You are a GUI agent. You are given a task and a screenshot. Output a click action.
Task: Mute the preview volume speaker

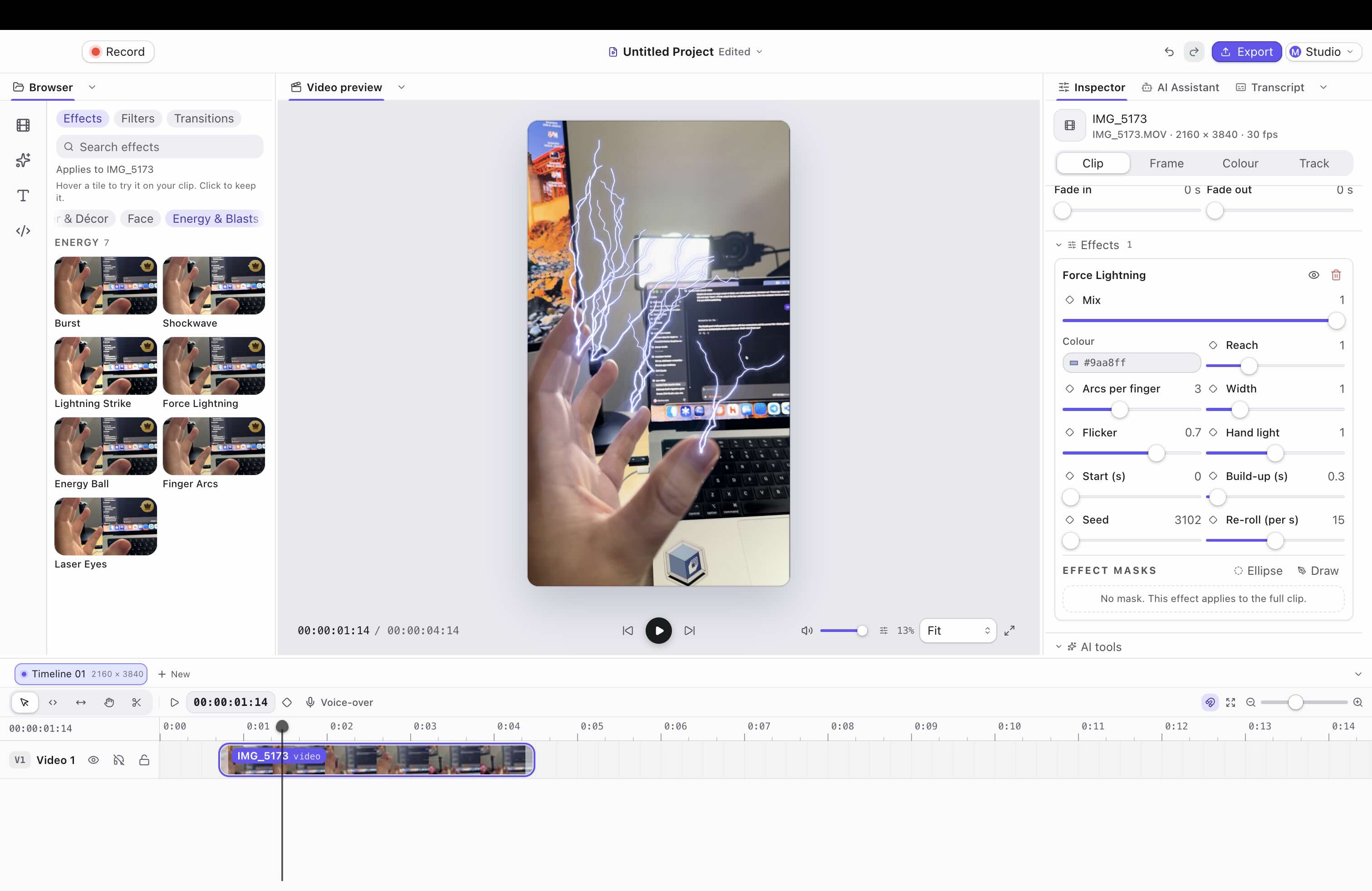pyautogui.click(x=807, y=631)
